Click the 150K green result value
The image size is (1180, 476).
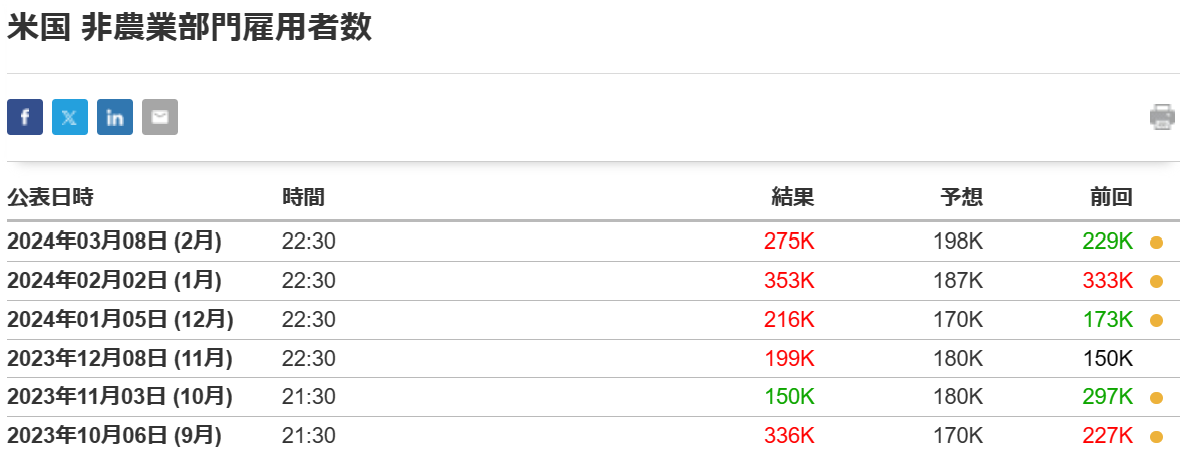(x=789, y=397)
